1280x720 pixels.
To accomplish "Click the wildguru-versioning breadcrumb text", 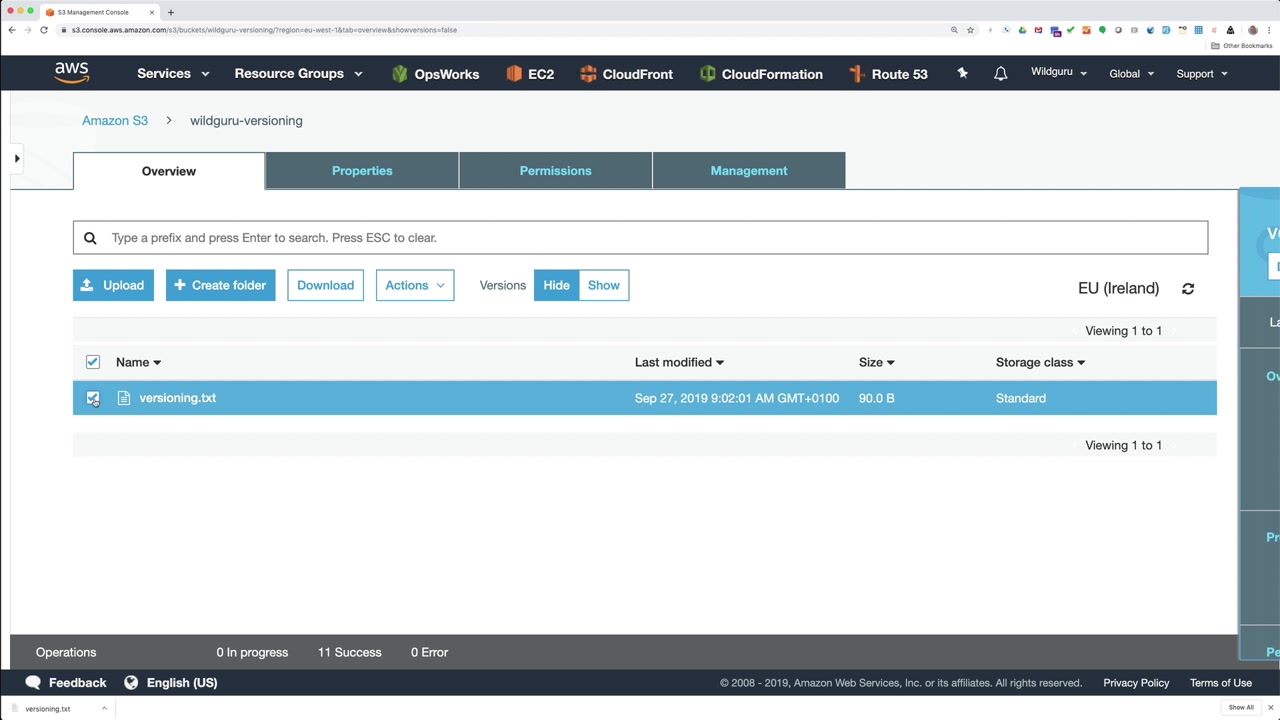I will pos(246,121).
